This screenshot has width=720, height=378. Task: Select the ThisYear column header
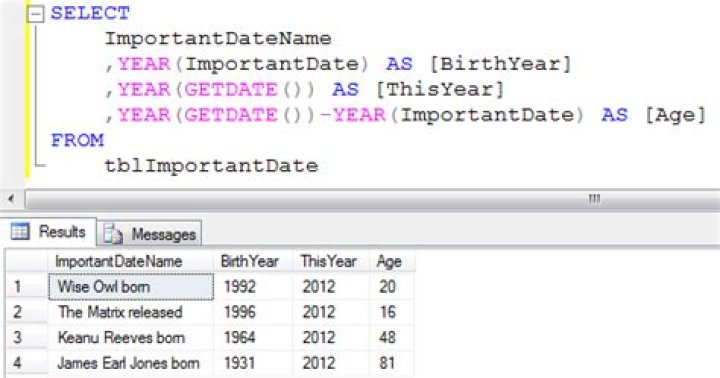coord(331,261)
